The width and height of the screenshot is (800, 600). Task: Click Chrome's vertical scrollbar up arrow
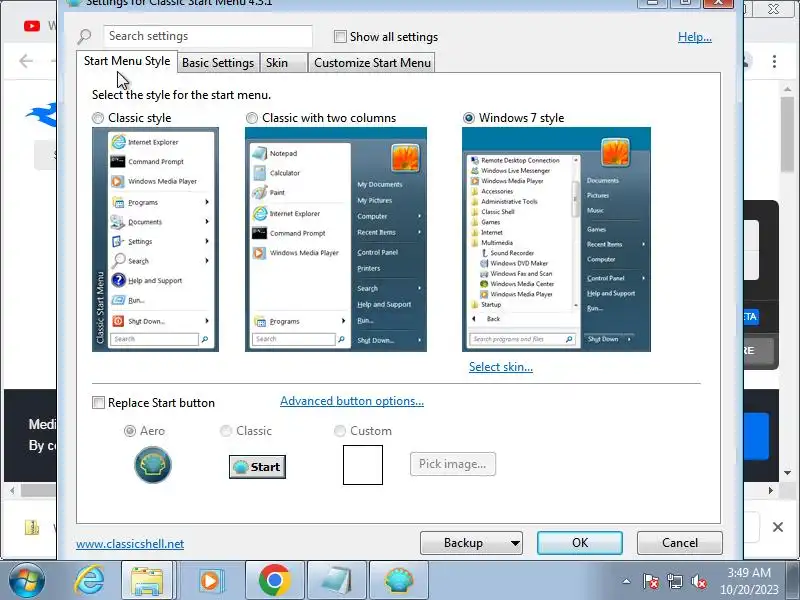coord(787,89)
